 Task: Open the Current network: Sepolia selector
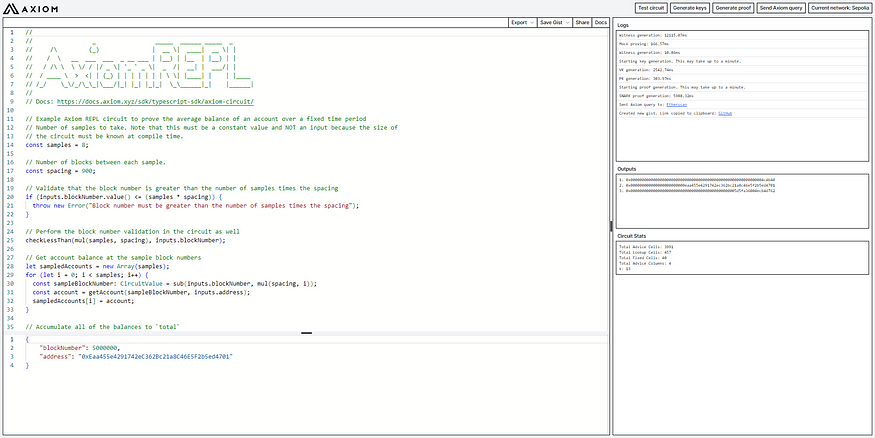click(x=840, y=8)
